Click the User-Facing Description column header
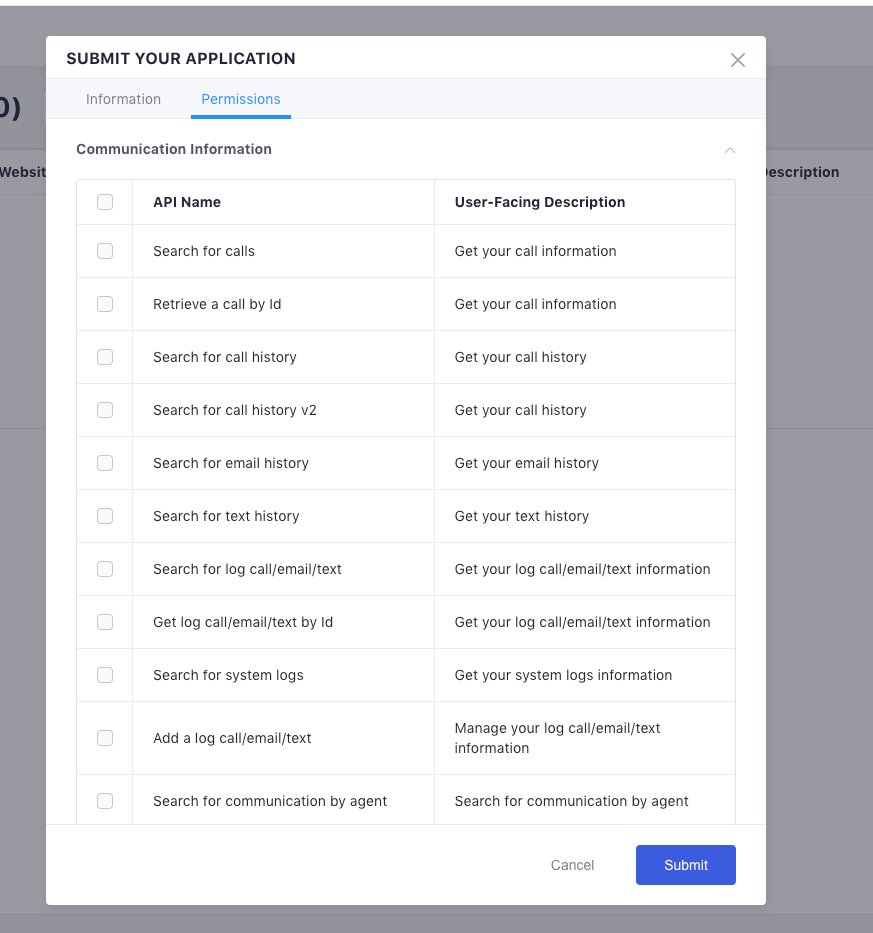873x933 pixels. pos(539,202)
